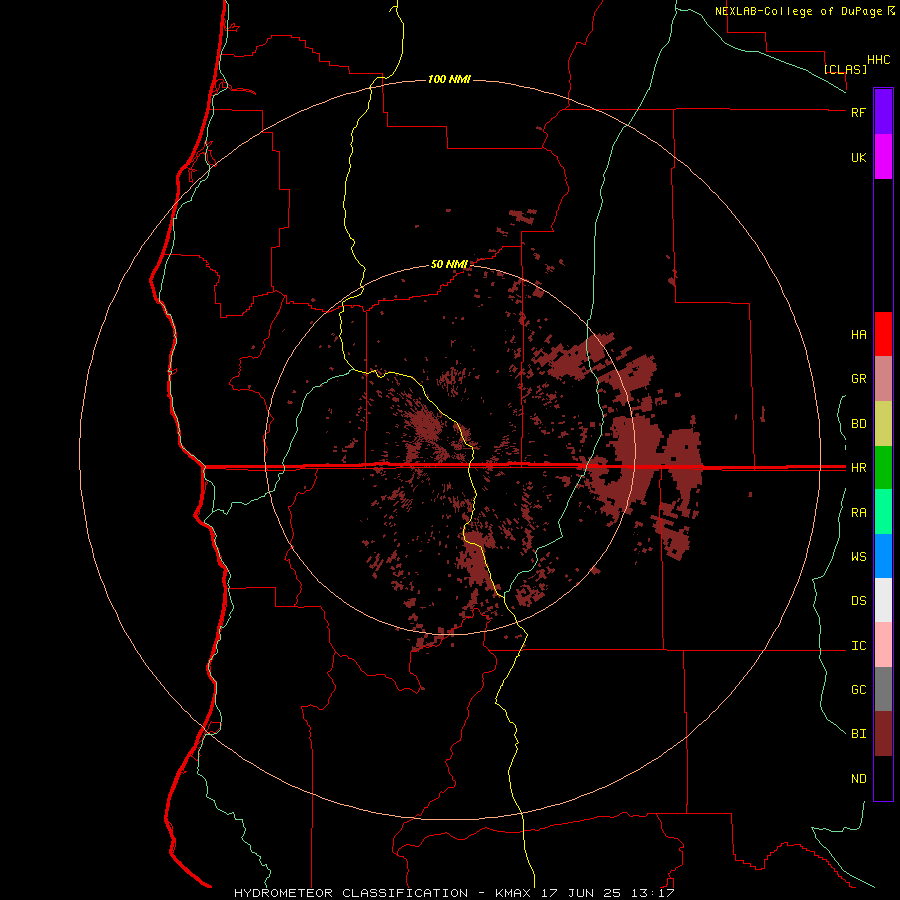Click the RF purple legend swatch
Viewport: 900px width, 900px height.
click(883, 112)
